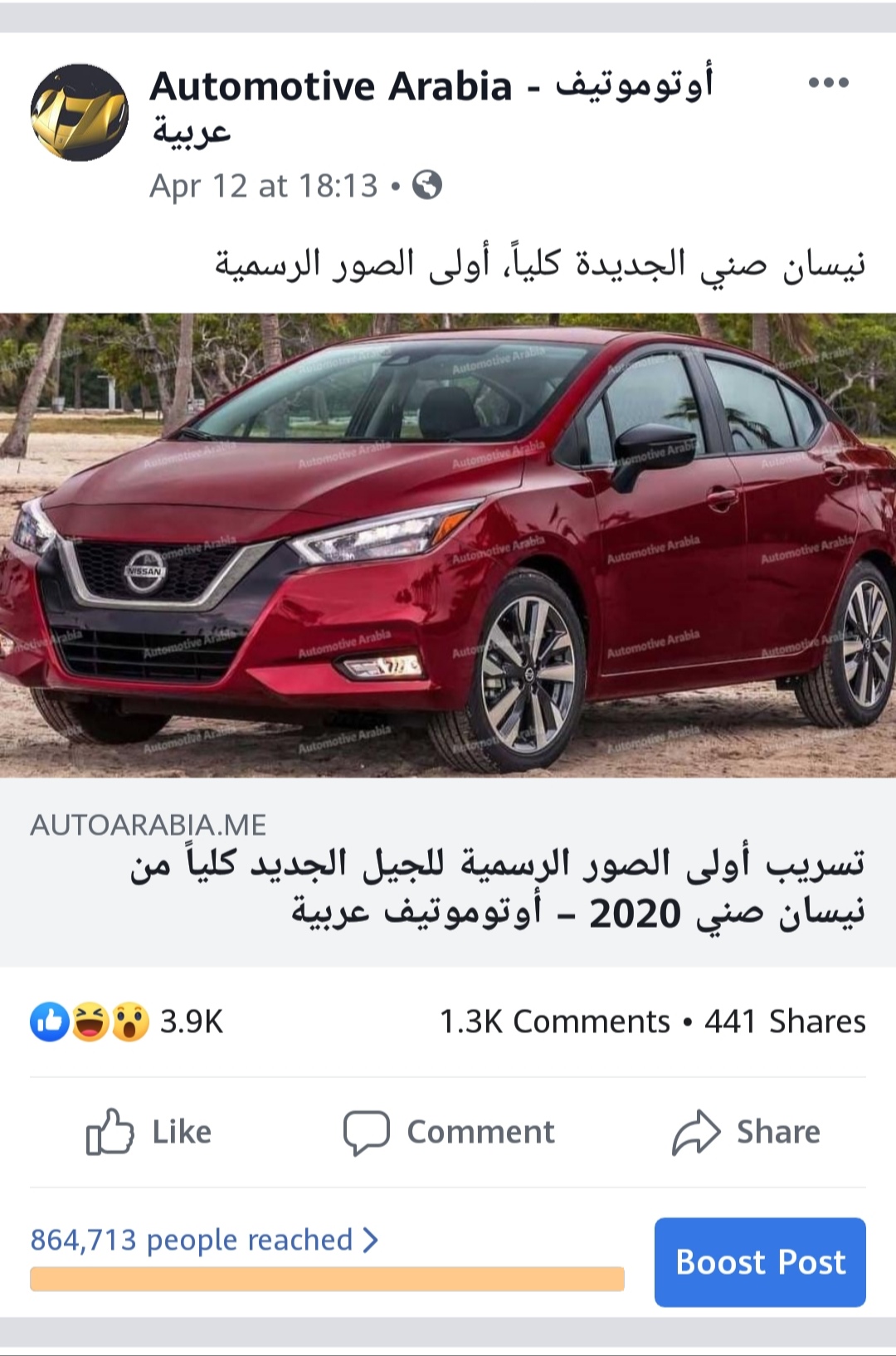
Task: Open the Wow reaction emoji
Action: click(130, 1022)
